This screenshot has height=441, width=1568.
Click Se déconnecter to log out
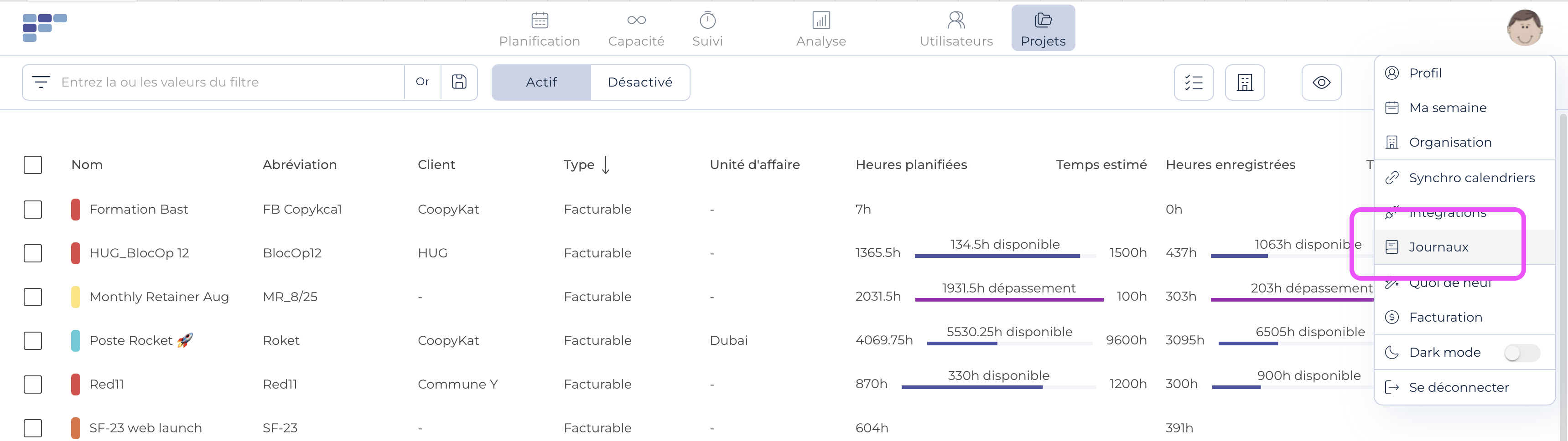point(1459,388)
